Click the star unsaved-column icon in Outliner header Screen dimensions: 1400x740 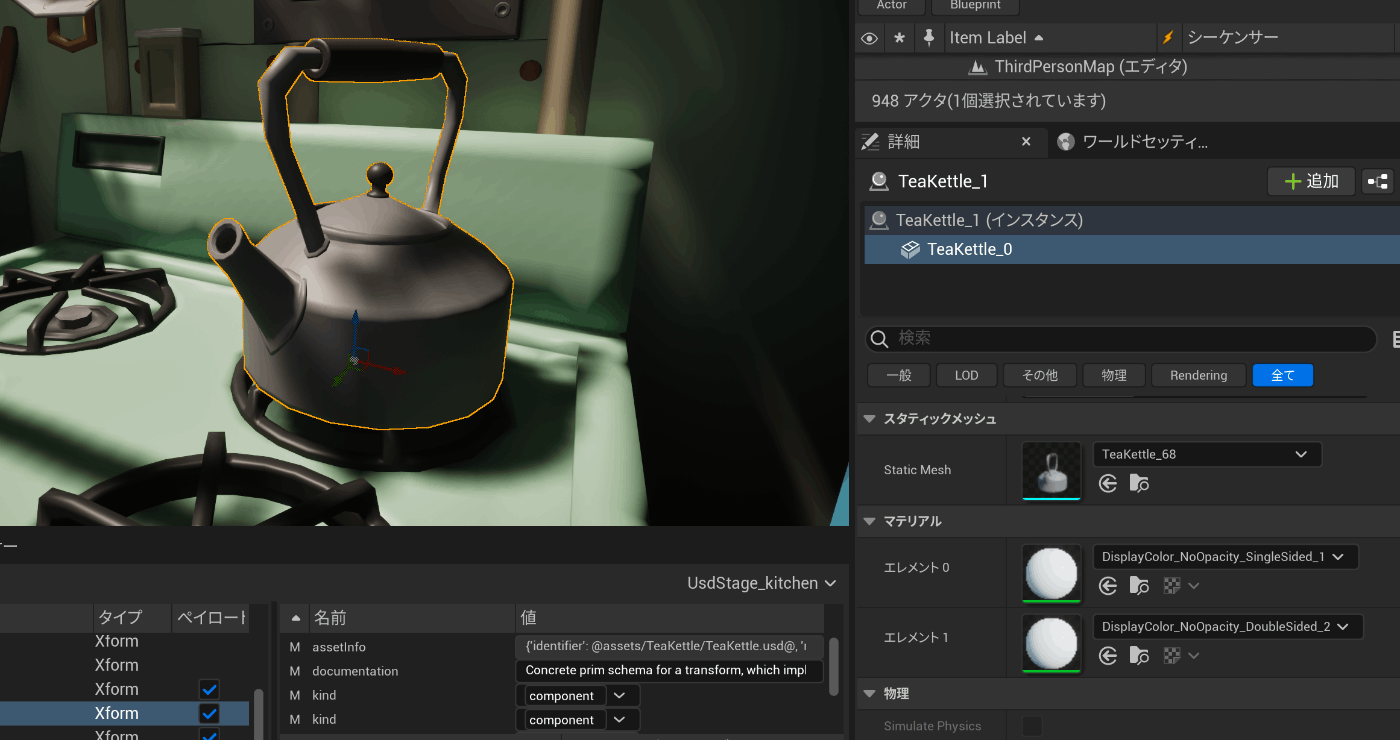point(899,38)
